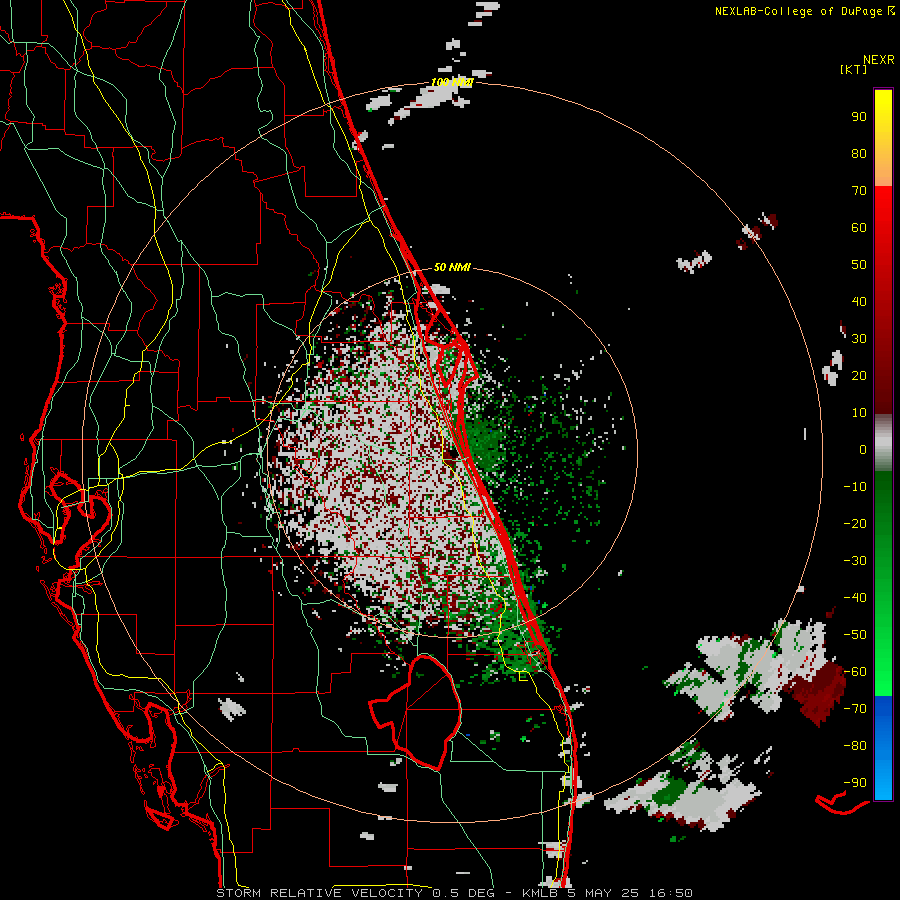900x900 pixels.
Task: Click the STORM RELATIVE VELOCITY caption text
Action: coord(319,893)
